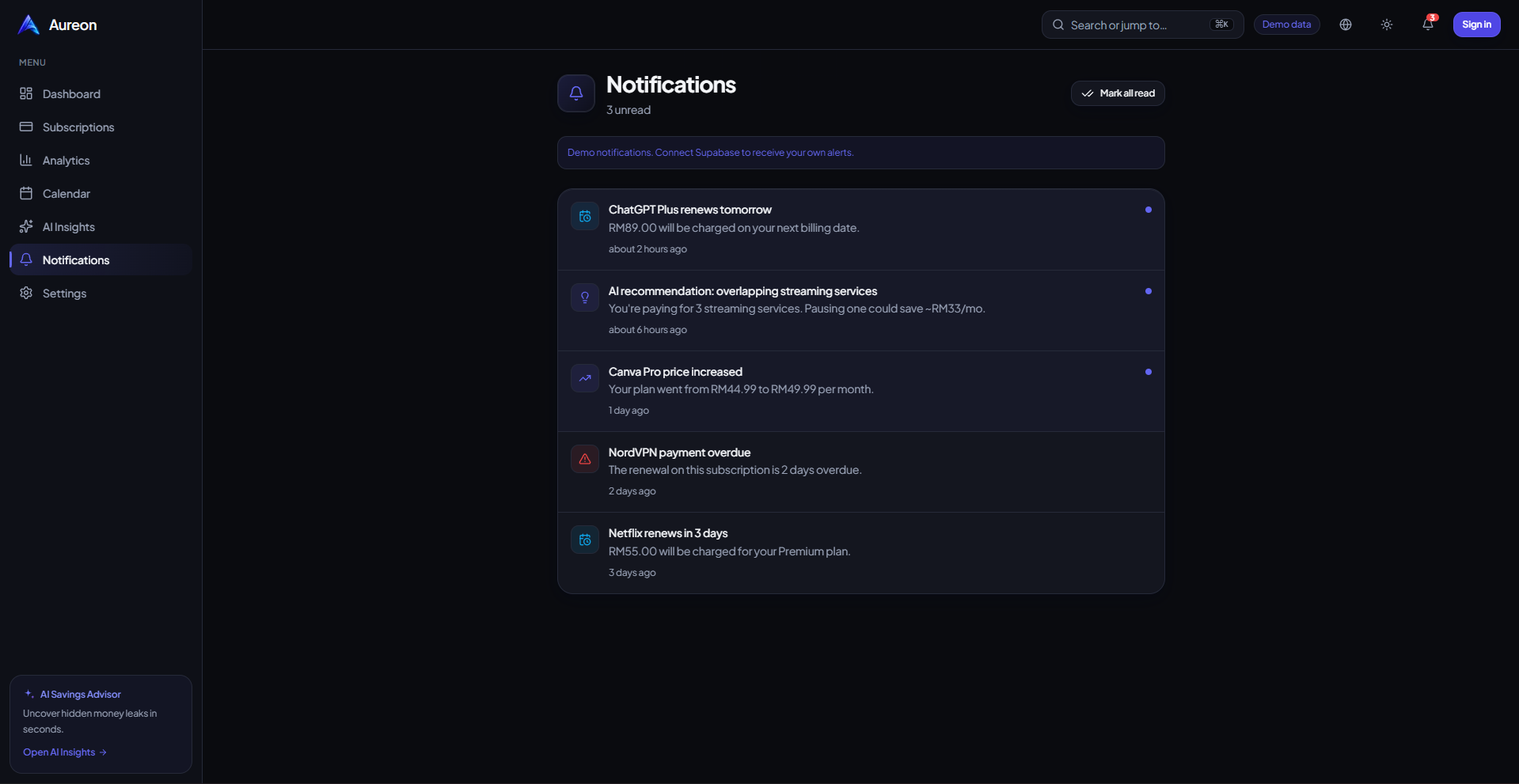
Task: Click the 2 days ago timestamp
Action: [632, 491]
